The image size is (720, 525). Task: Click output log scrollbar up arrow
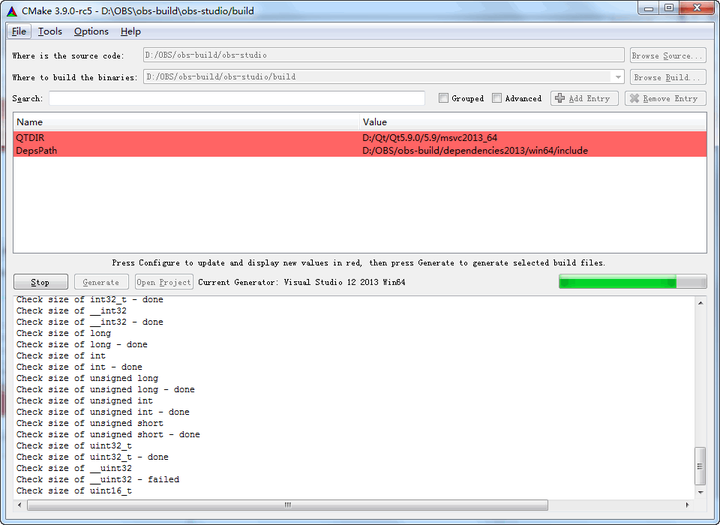point(700,303)
